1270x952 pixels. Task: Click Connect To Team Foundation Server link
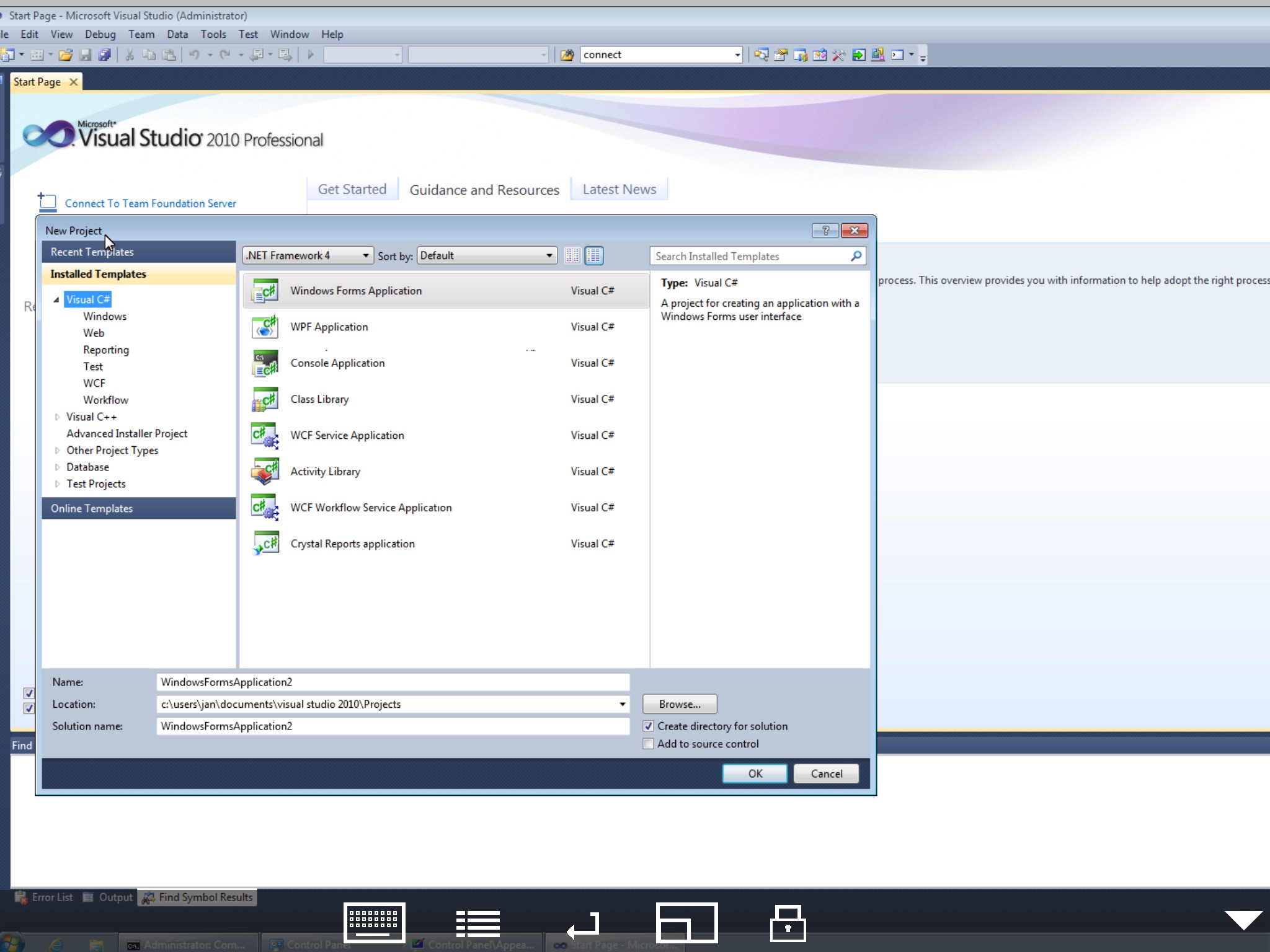[151, 203]
